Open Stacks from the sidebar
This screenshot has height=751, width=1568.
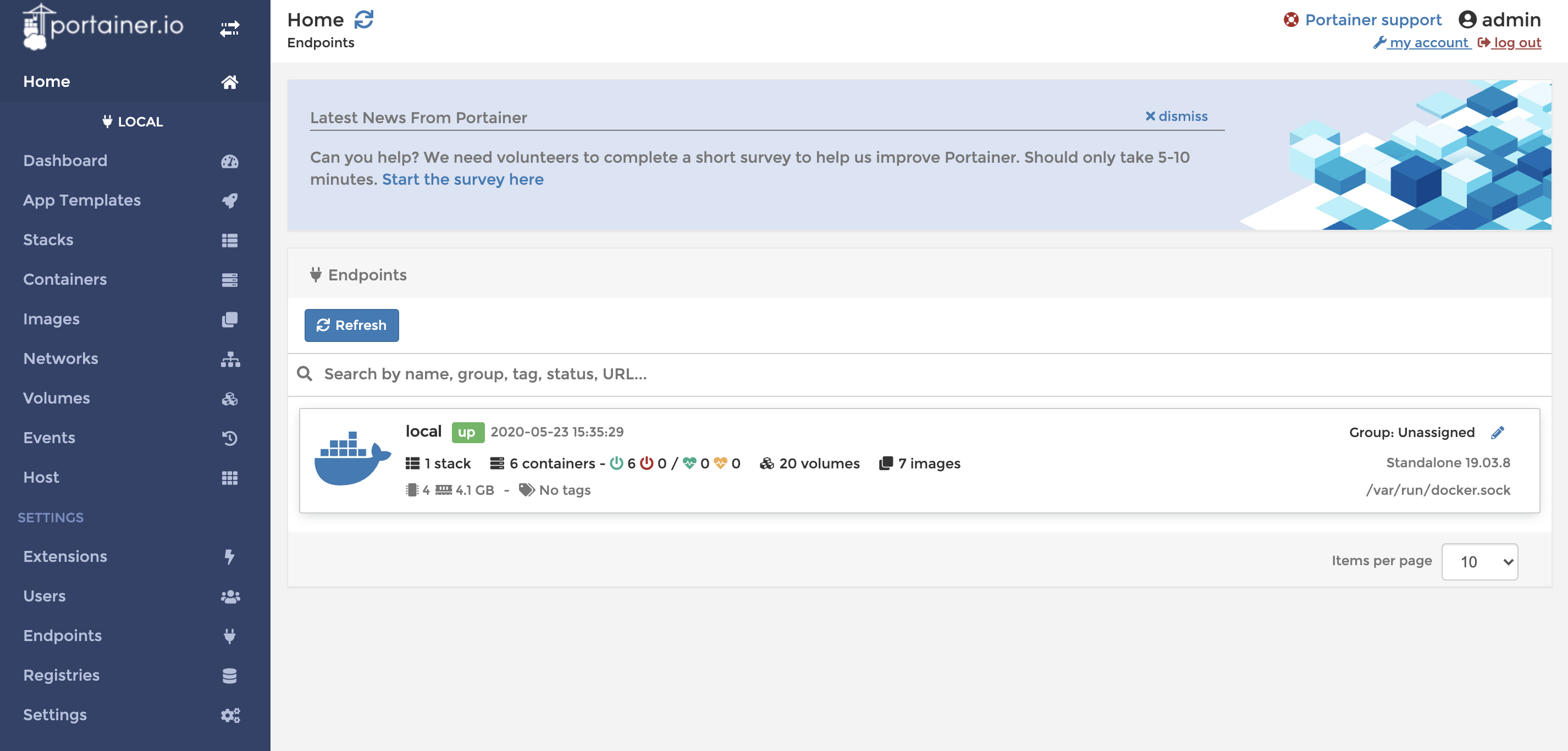click(48, 240)
